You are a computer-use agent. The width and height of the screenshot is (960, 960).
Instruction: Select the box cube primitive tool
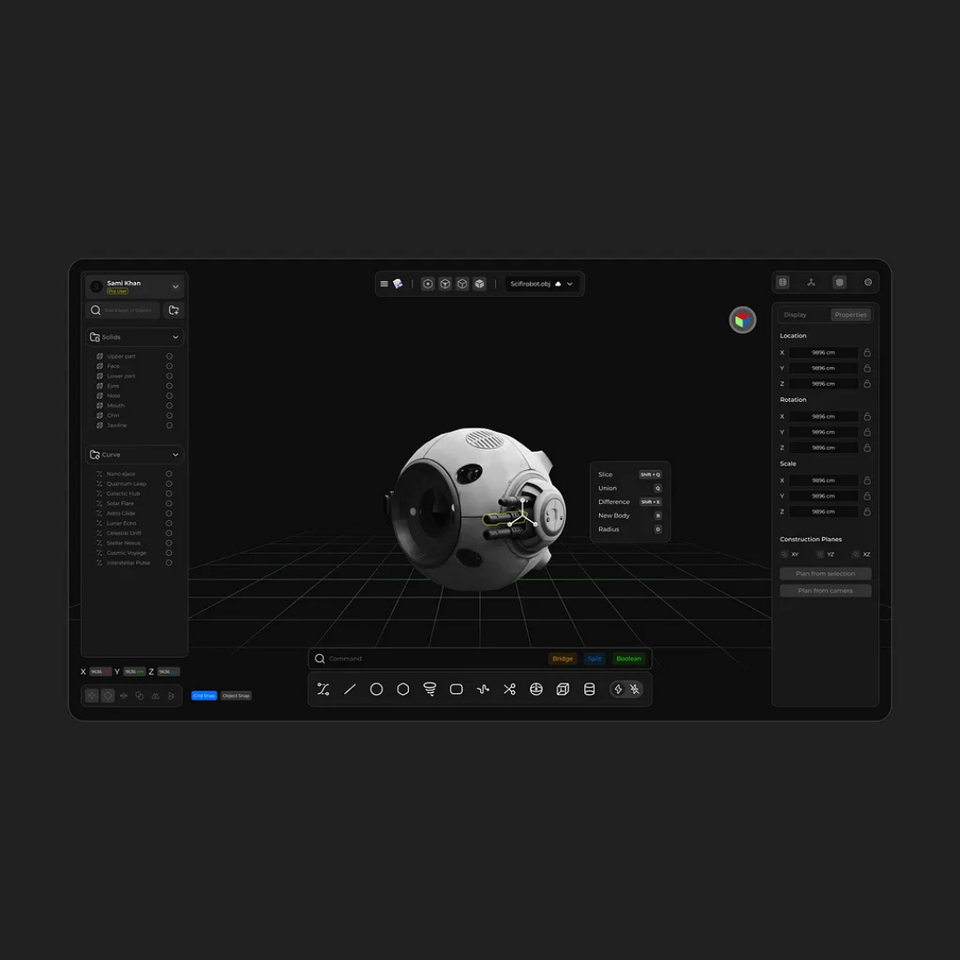click(x=563, y=689)
